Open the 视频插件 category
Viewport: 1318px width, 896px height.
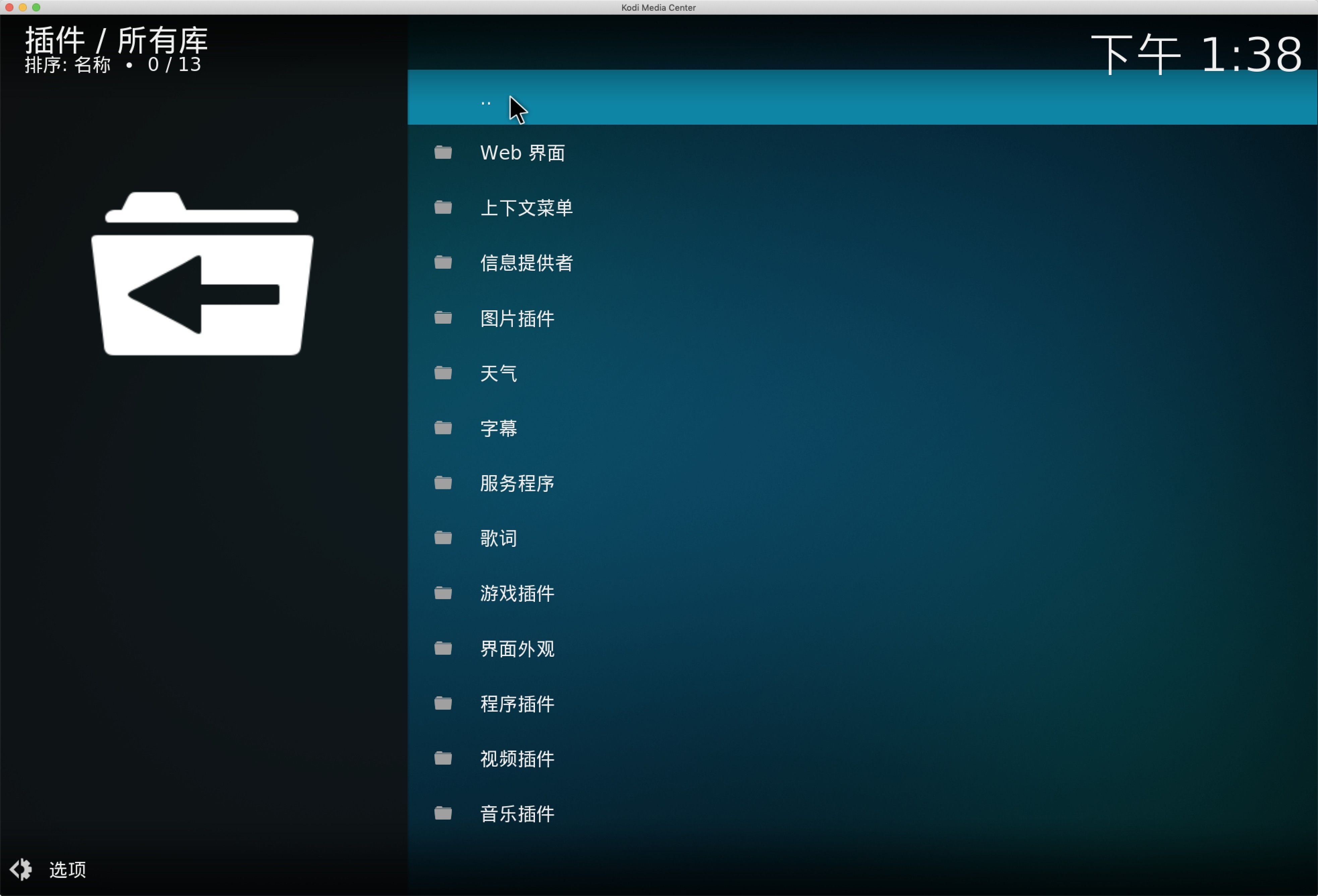point(517,759)
